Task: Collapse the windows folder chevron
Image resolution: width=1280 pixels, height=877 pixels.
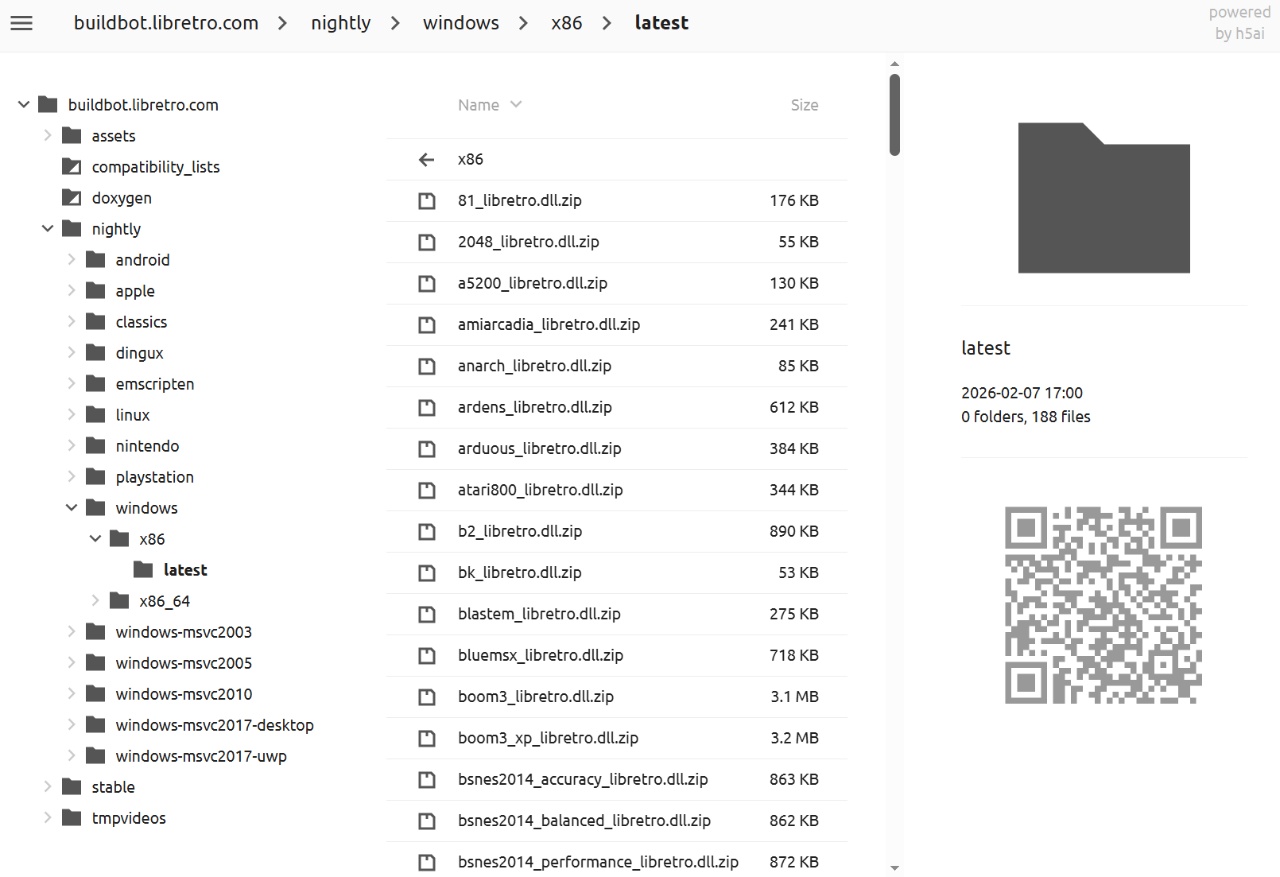Action: (x=72, y=508)
